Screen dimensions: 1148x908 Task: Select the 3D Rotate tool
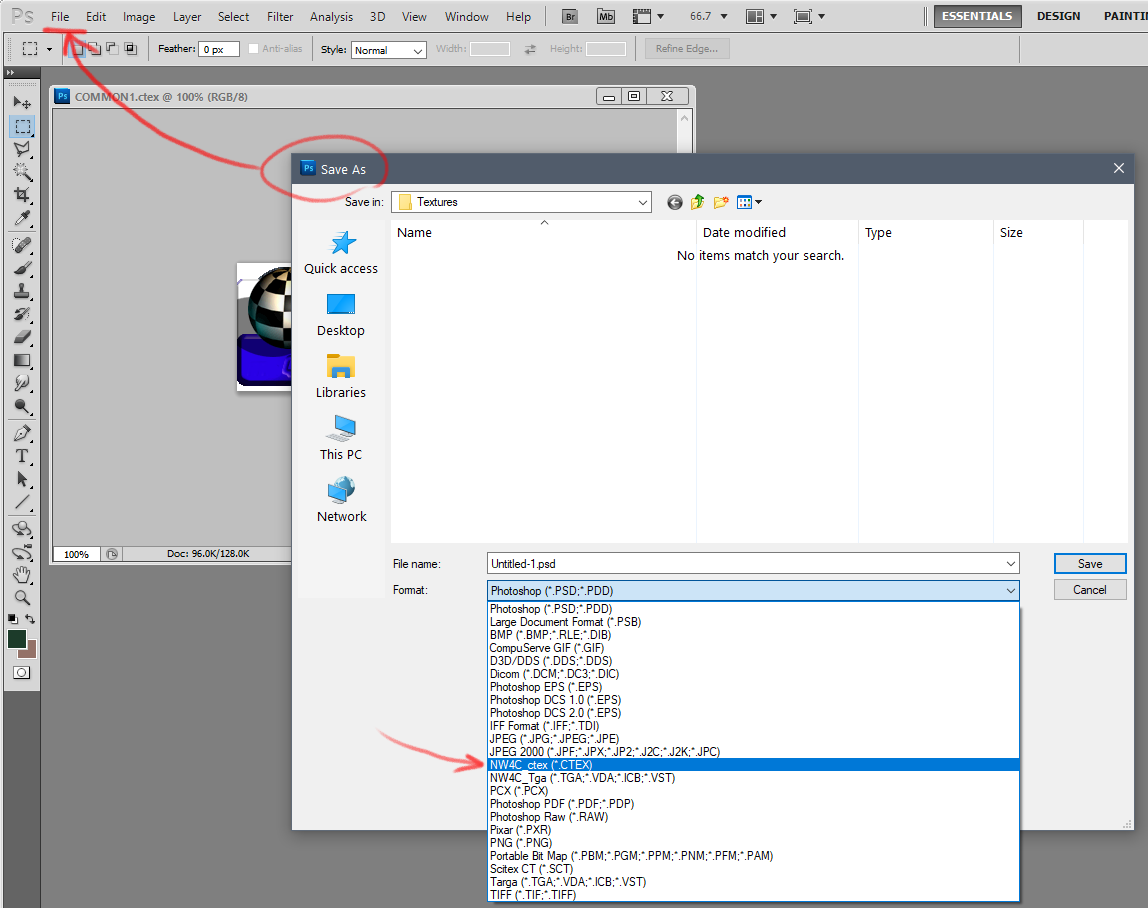pos(22,529)
